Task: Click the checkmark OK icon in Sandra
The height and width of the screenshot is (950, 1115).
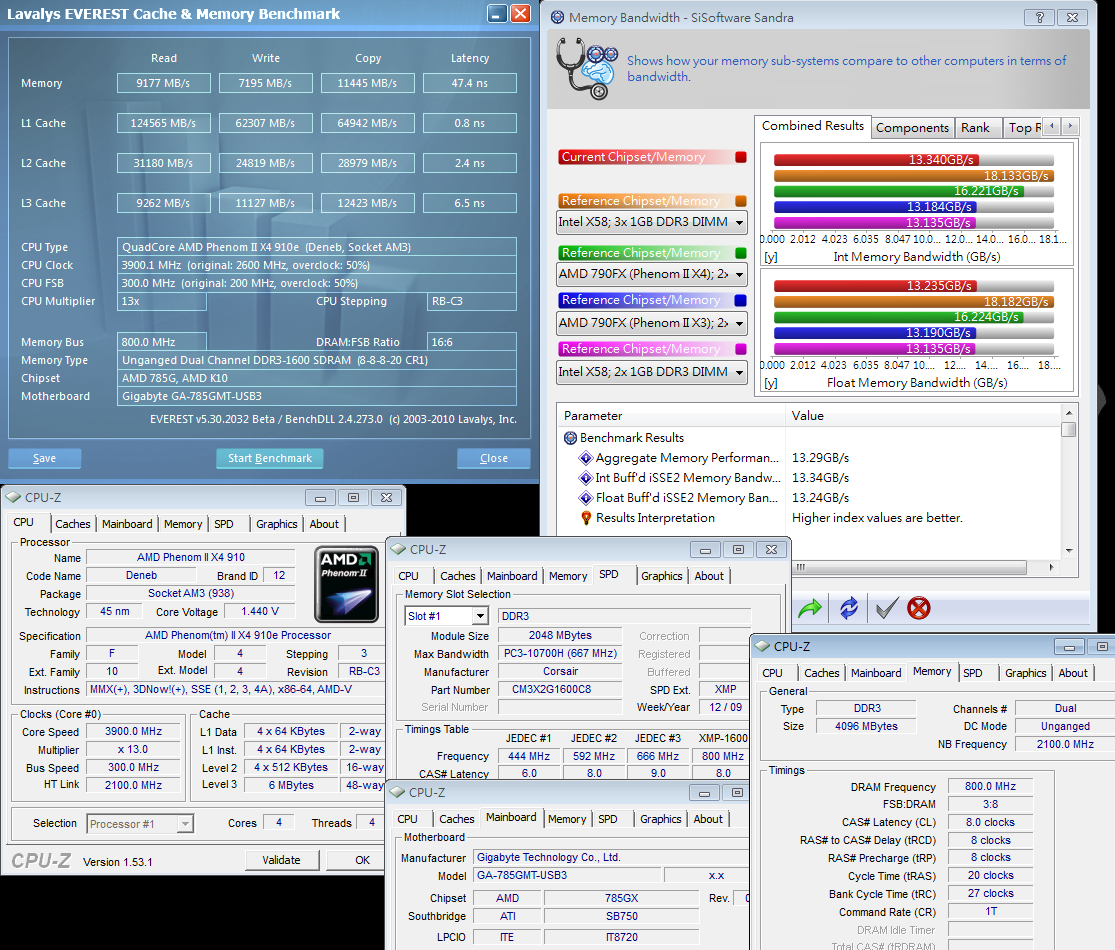Action: [886, 608]
